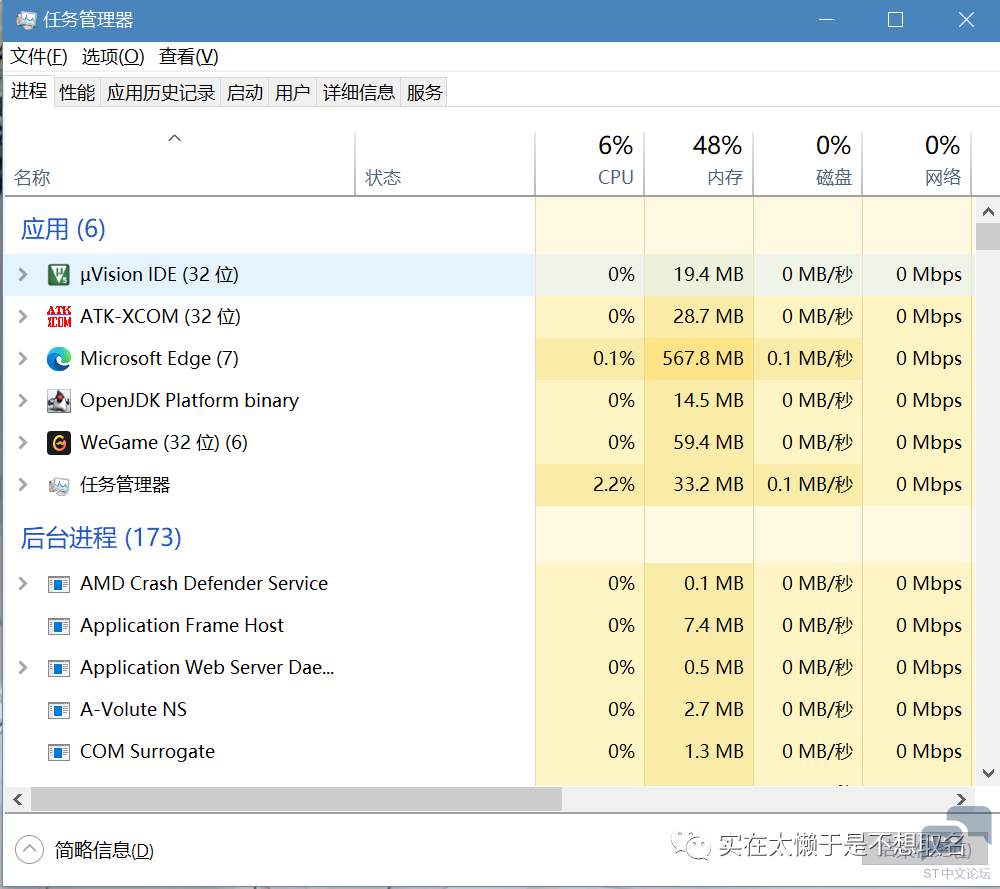Switch to the 应用历史记录 tab
The width and height of the screenshot is (1000, 889).
coord(161,92)
